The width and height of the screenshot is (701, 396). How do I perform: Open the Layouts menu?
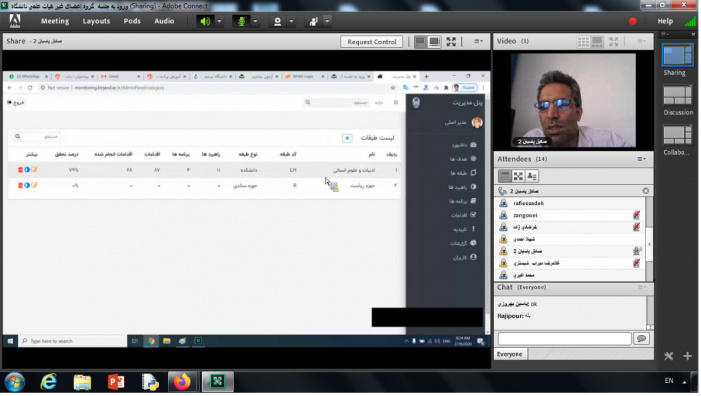click(x=96, y=21)
